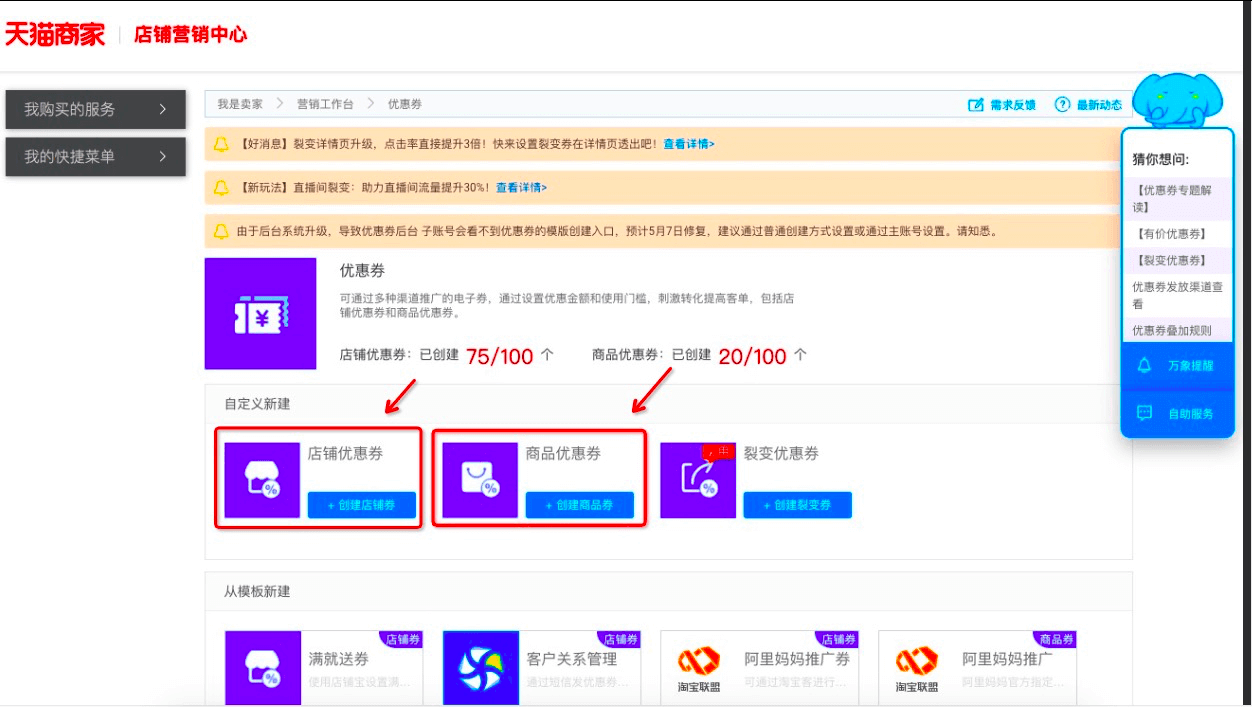
Task: Click the 优惠券 breadcrumb text
Action: point(405,104)
